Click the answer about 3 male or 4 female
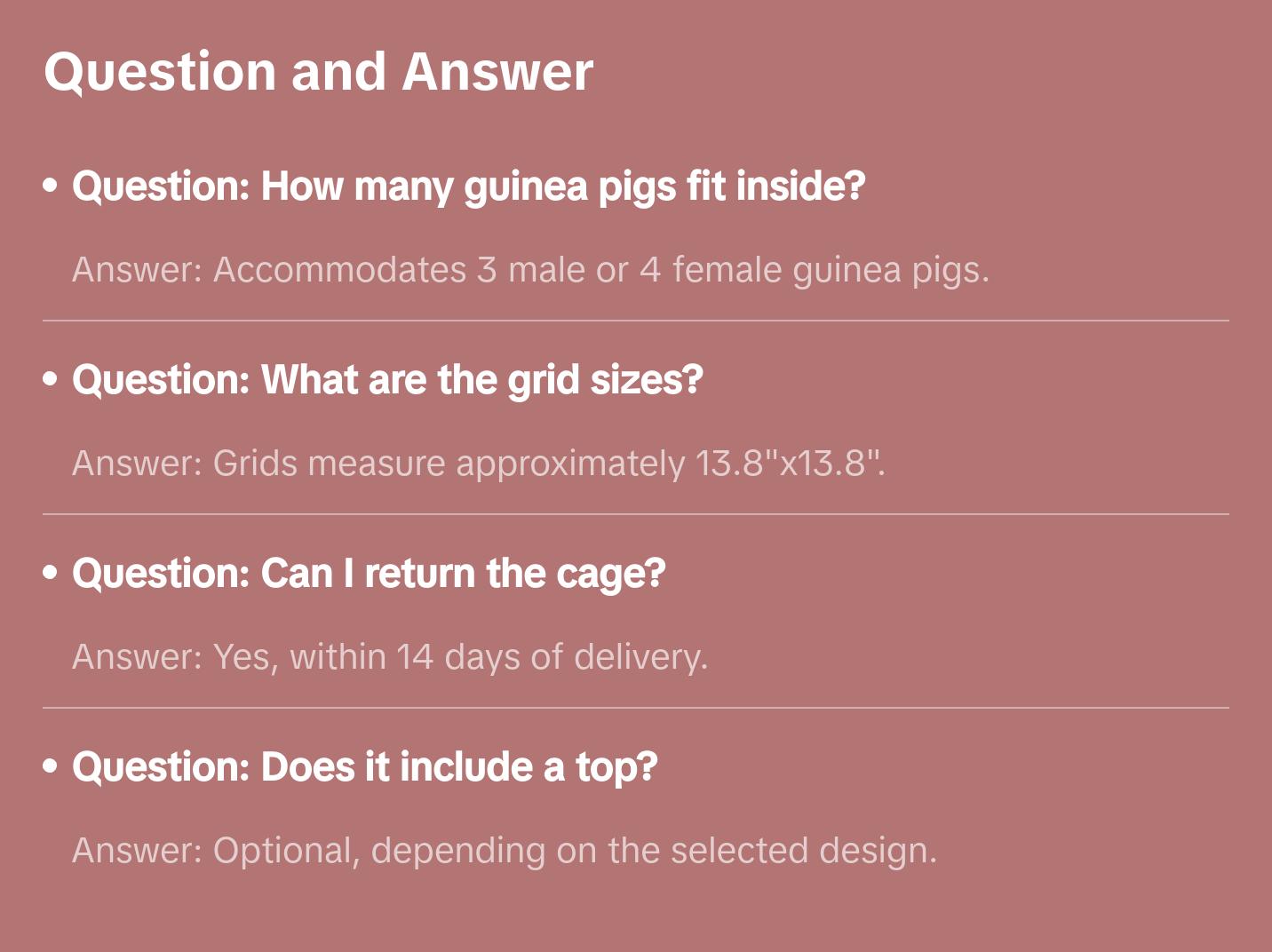Image resolution: width=1272 pixels, height=952 pixels. point(530,270)
